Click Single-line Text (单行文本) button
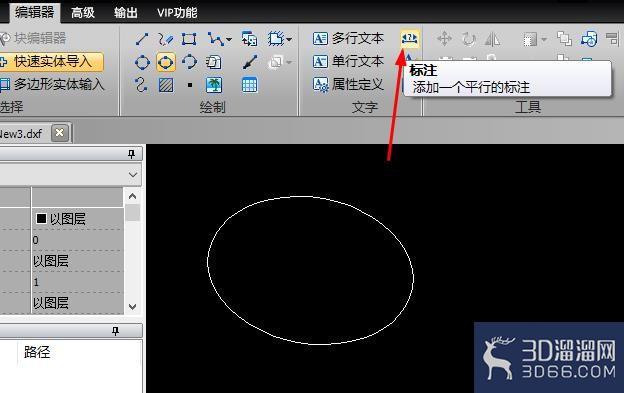The image size is (624, 393). point(348,61)
